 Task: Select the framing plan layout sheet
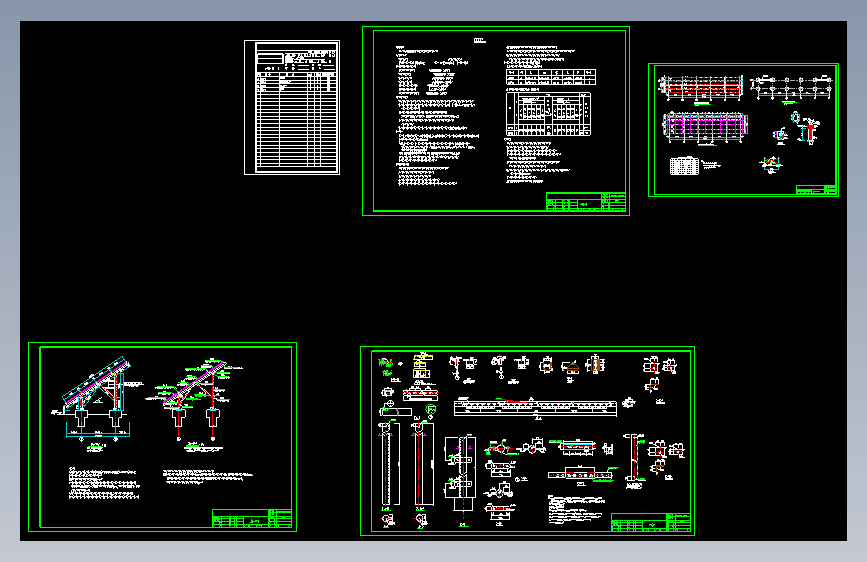[x=743, y=130]
